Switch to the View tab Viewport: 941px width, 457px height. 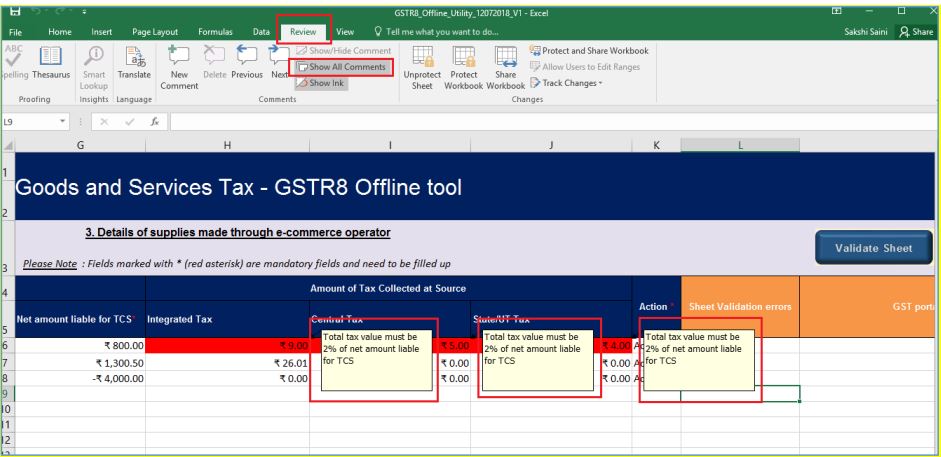[x=345, y=32]
